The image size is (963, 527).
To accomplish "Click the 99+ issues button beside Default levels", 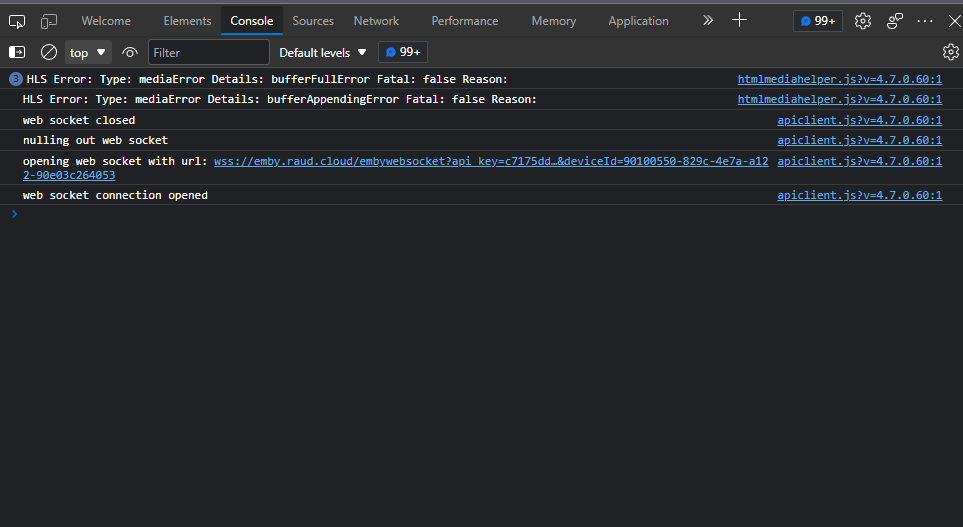I will coord(403,52).
